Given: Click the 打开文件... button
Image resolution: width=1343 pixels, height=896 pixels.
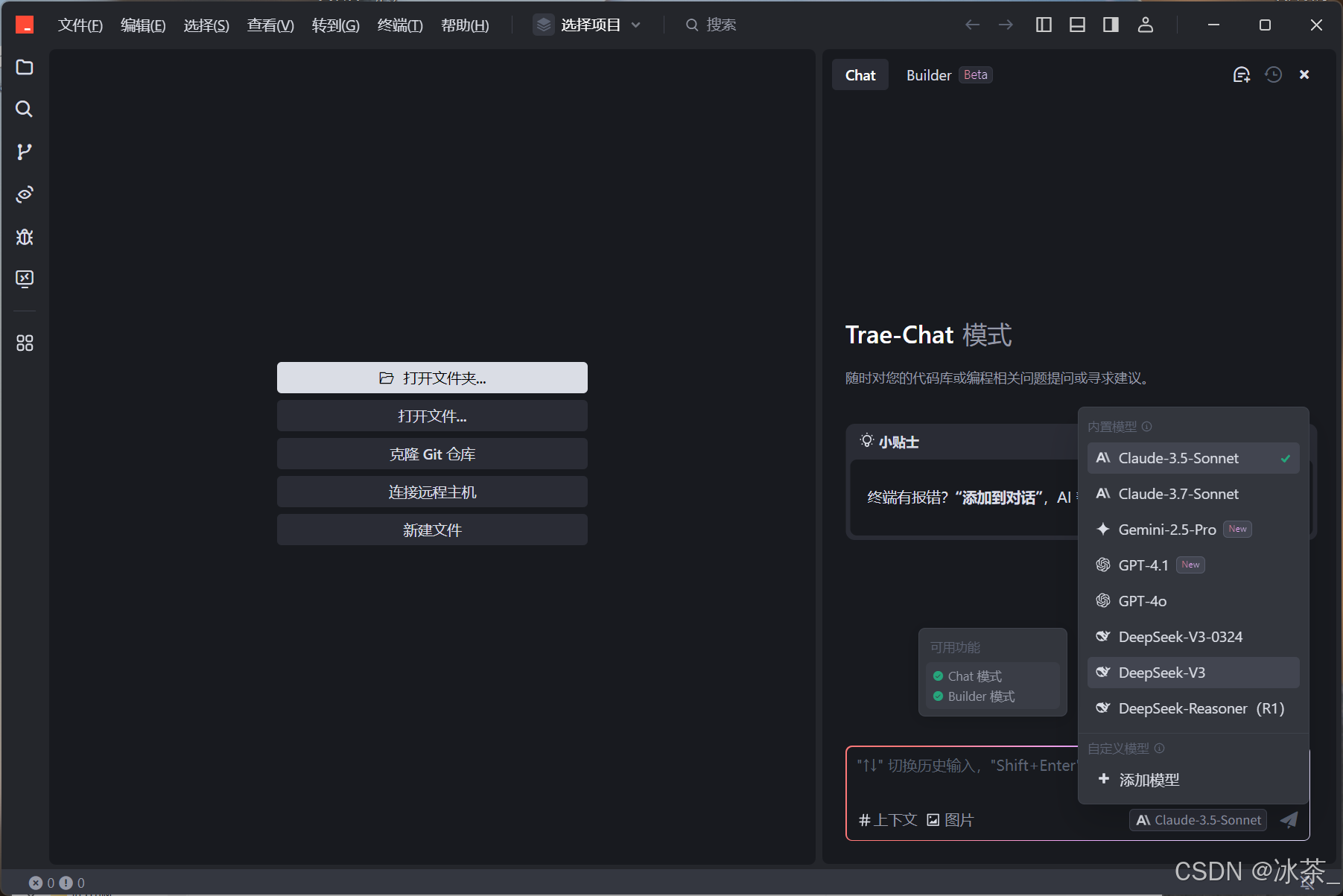Looking at the screenshot, I should click(x=432, y=416).
